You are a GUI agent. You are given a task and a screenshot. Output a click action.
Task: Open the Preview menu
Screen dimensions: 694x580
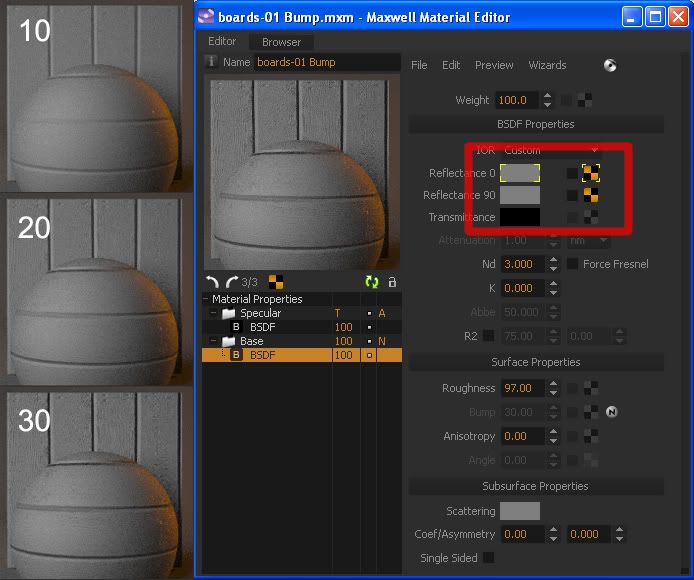click(x=494, y=65)
